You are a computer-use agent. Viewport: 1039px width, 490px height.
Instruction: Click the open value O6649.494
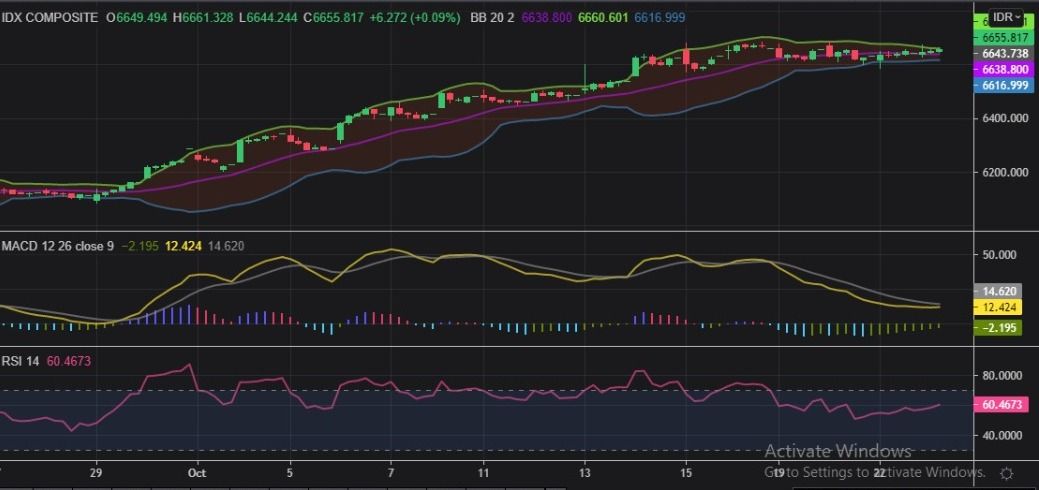(x=138, y=19)
